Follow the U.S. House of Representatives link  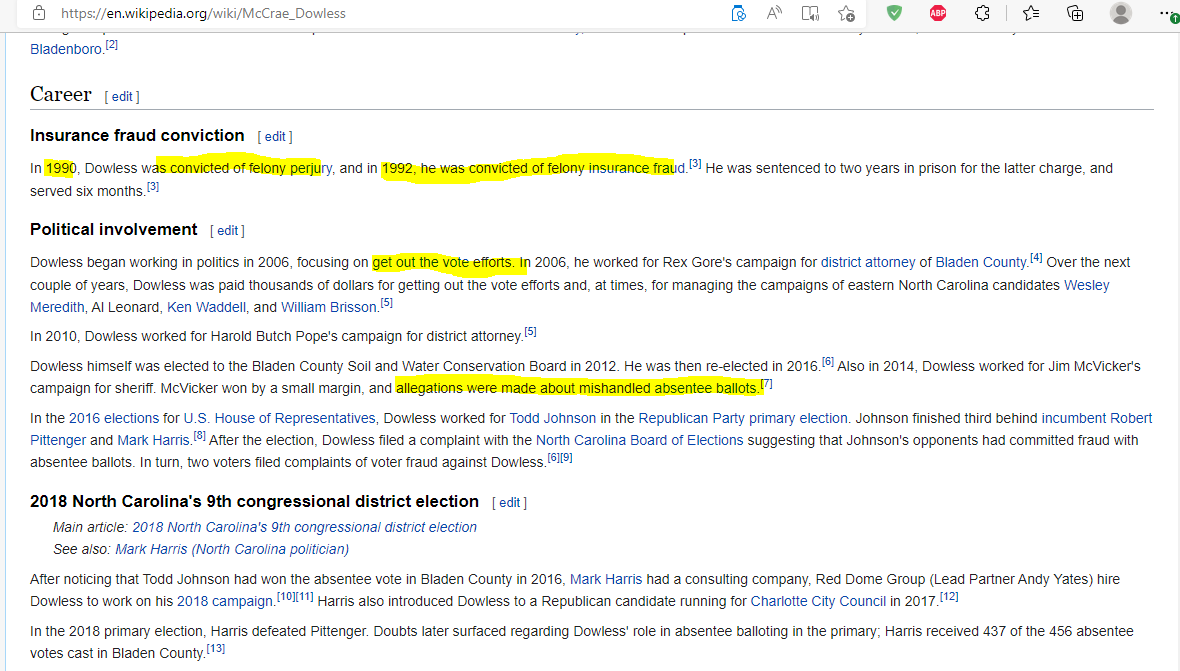coord(279,417)
